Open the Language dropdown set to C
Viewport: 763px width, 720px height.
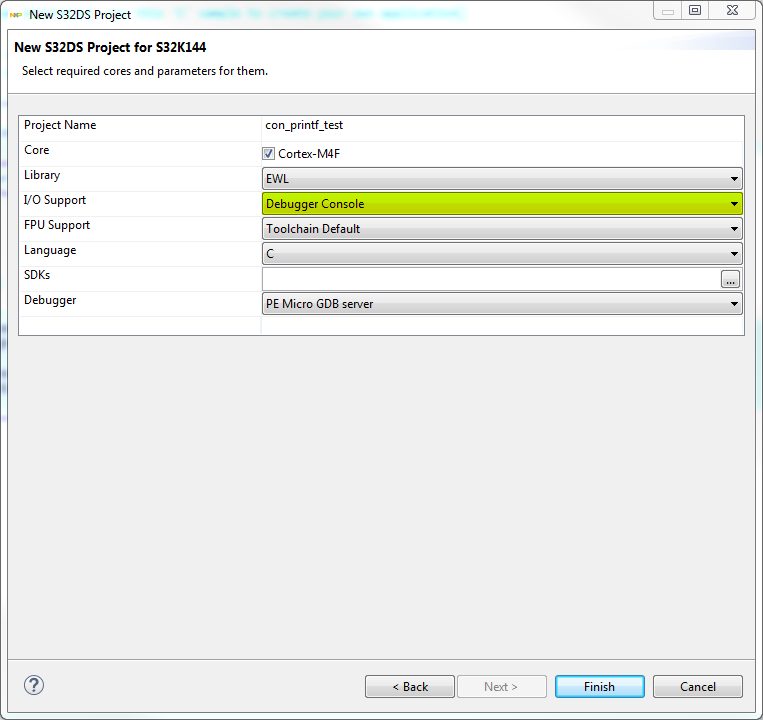[502, 253]
